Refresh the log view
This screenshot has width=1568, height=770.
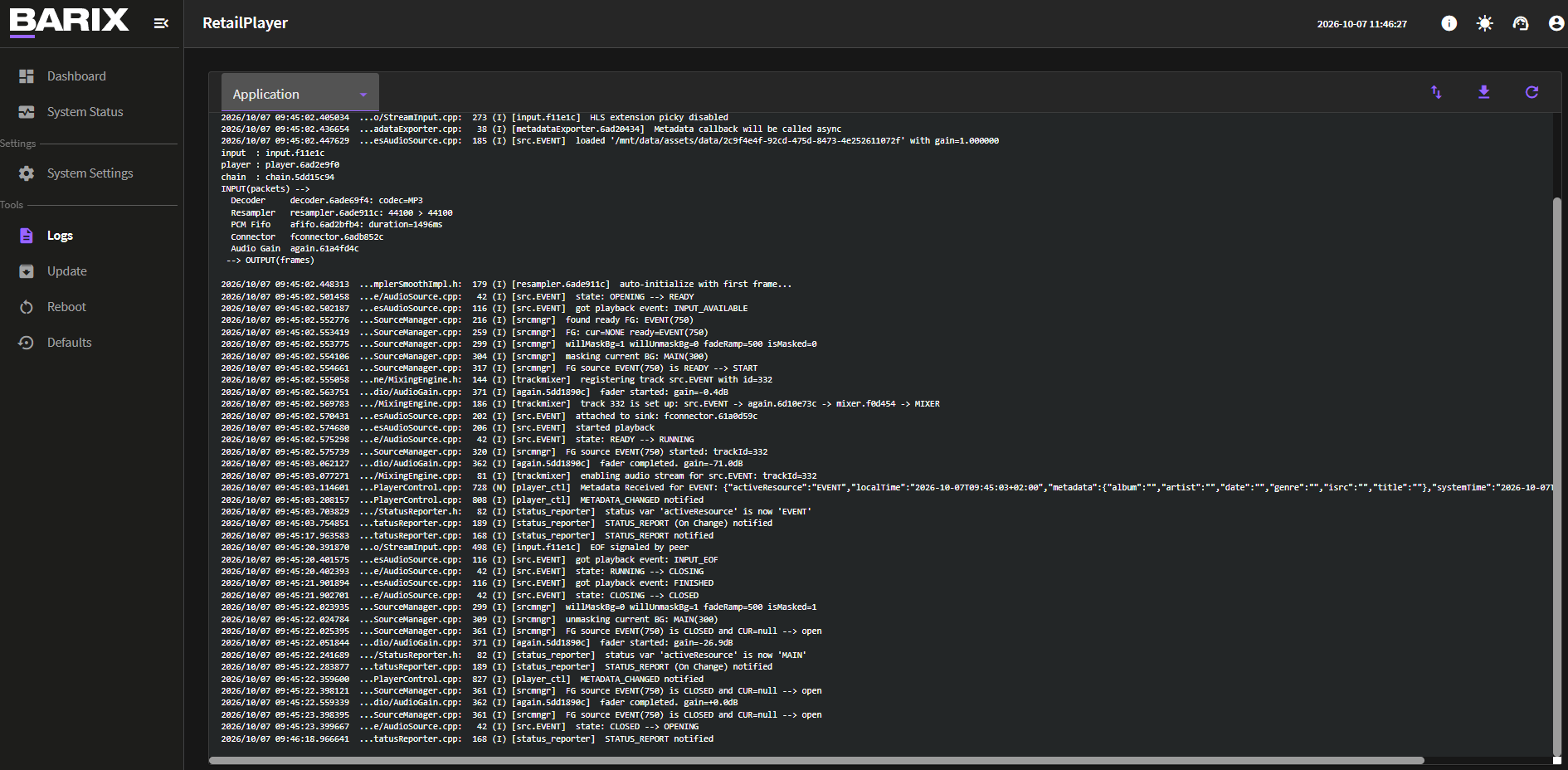pyautogui.click(x=1531, y=92)
